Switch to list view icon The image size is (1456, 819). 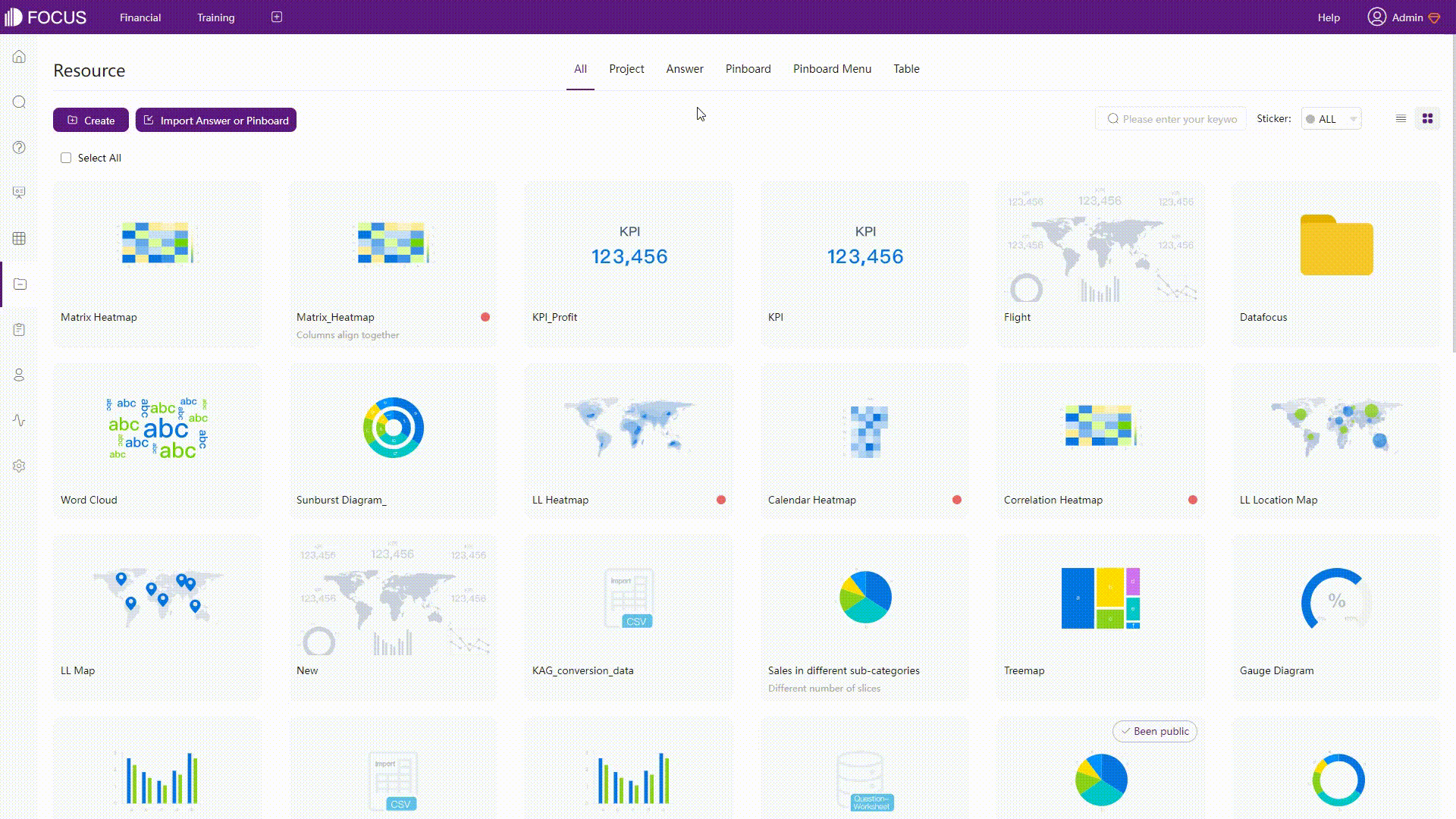[1401, 118]
